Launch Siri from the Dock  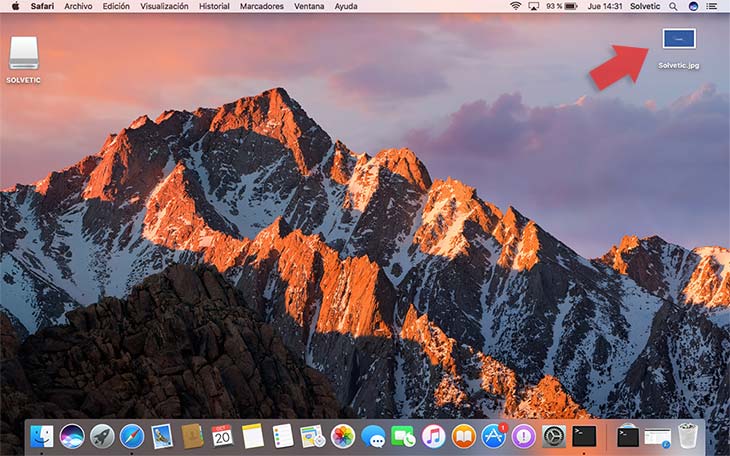[x=72, y=436]
